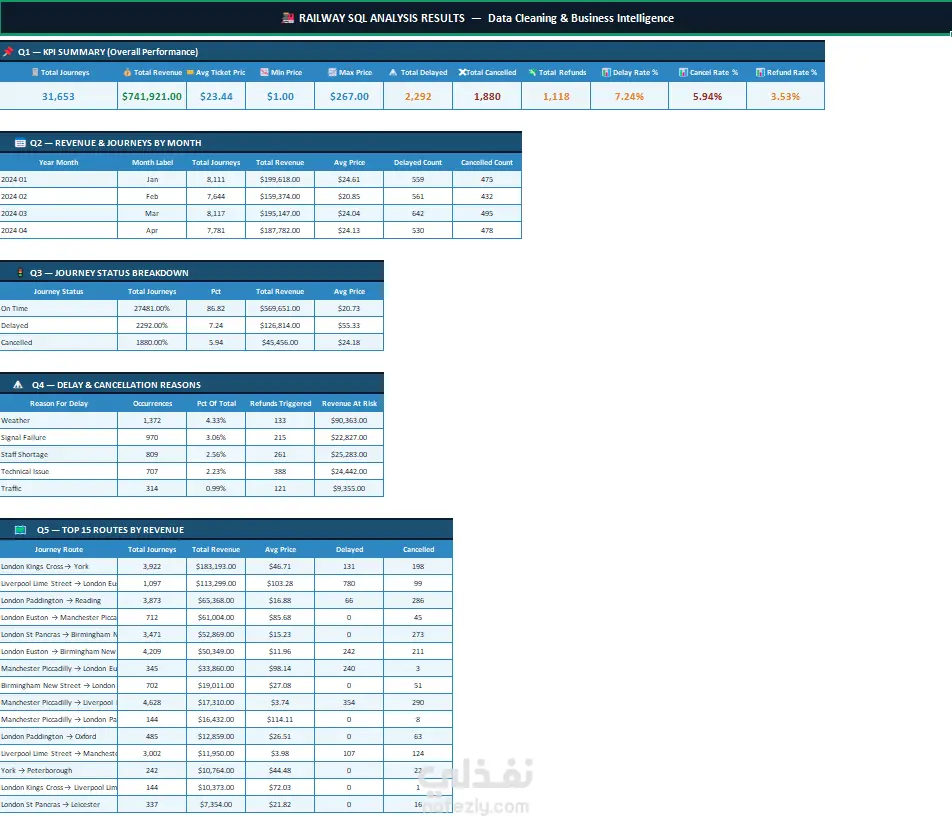Click the icon next to Total Journeys KPI header

(x=35, y=72)
